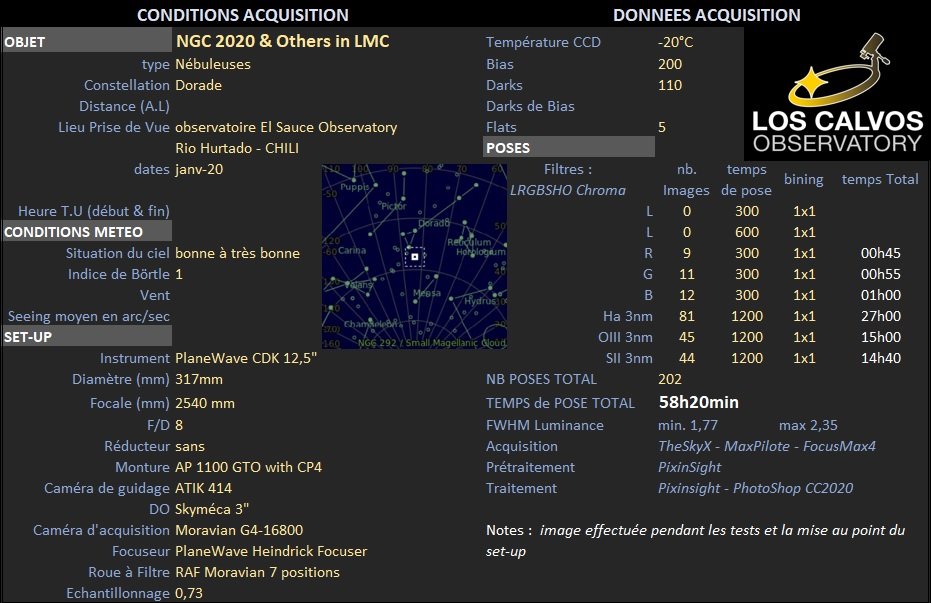Click the Indice de Börtle value 1

click(179, 274)
